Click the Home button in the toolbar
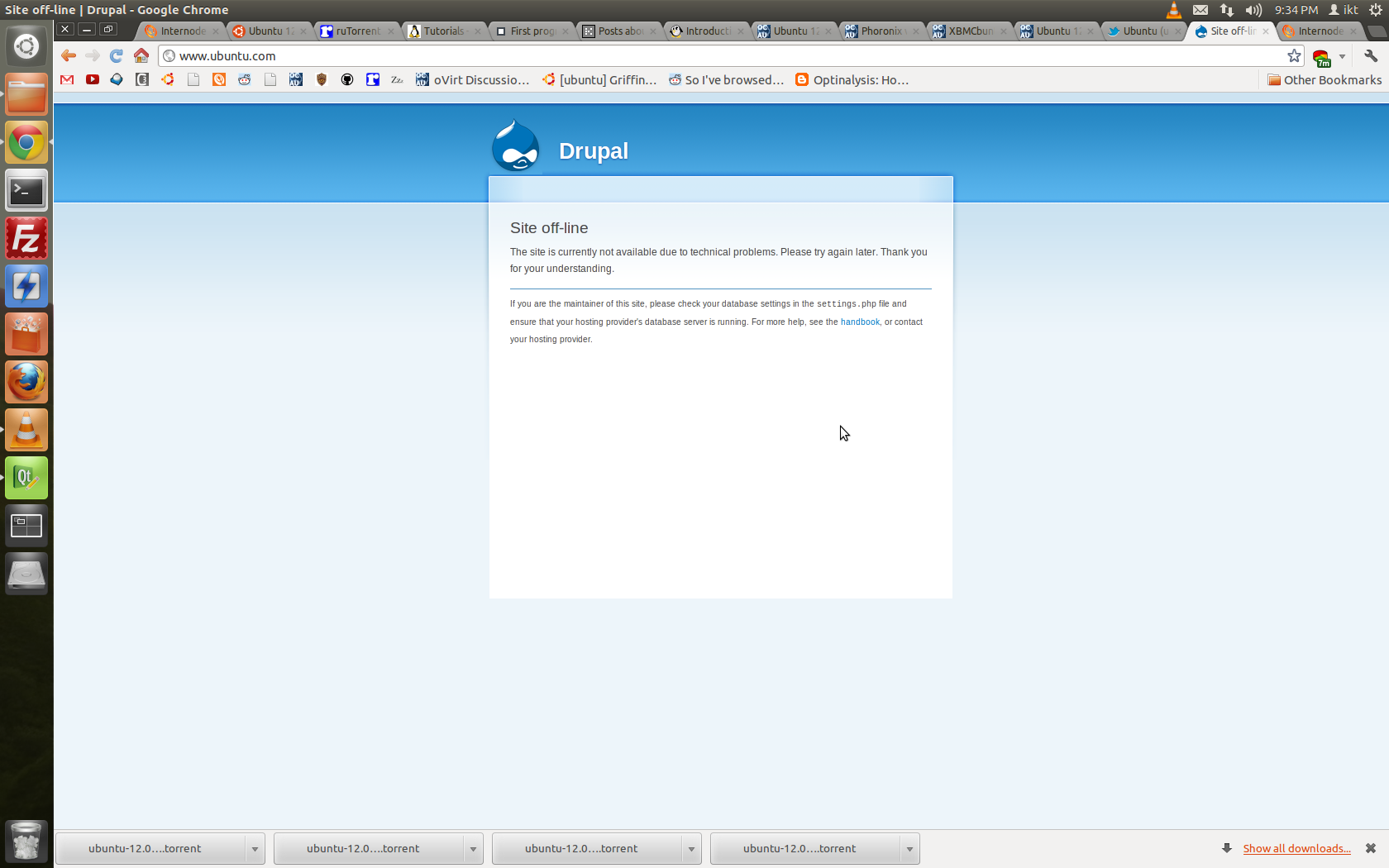 141,55
